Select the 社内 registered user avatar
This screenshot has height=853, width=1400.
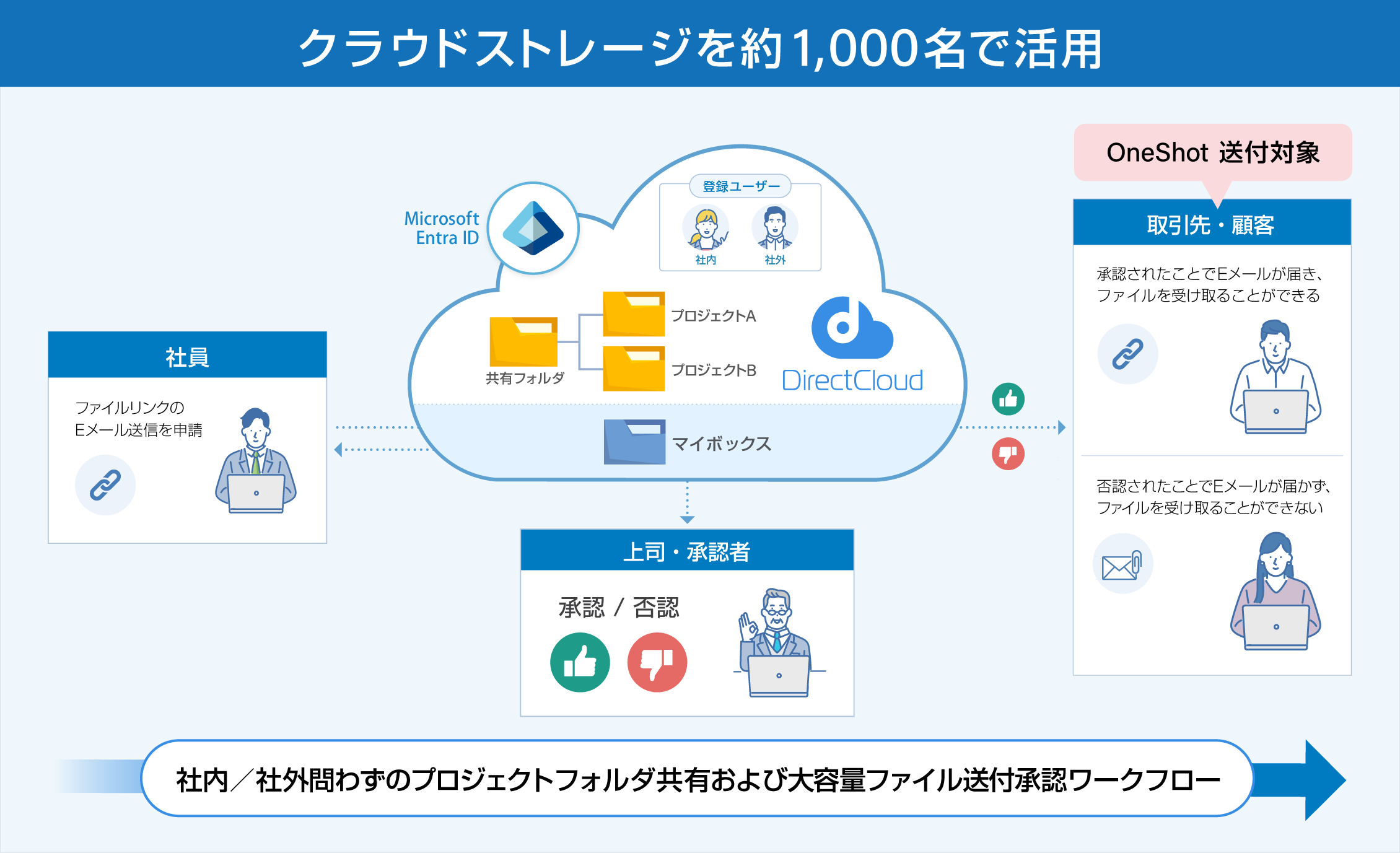[706, 228]
